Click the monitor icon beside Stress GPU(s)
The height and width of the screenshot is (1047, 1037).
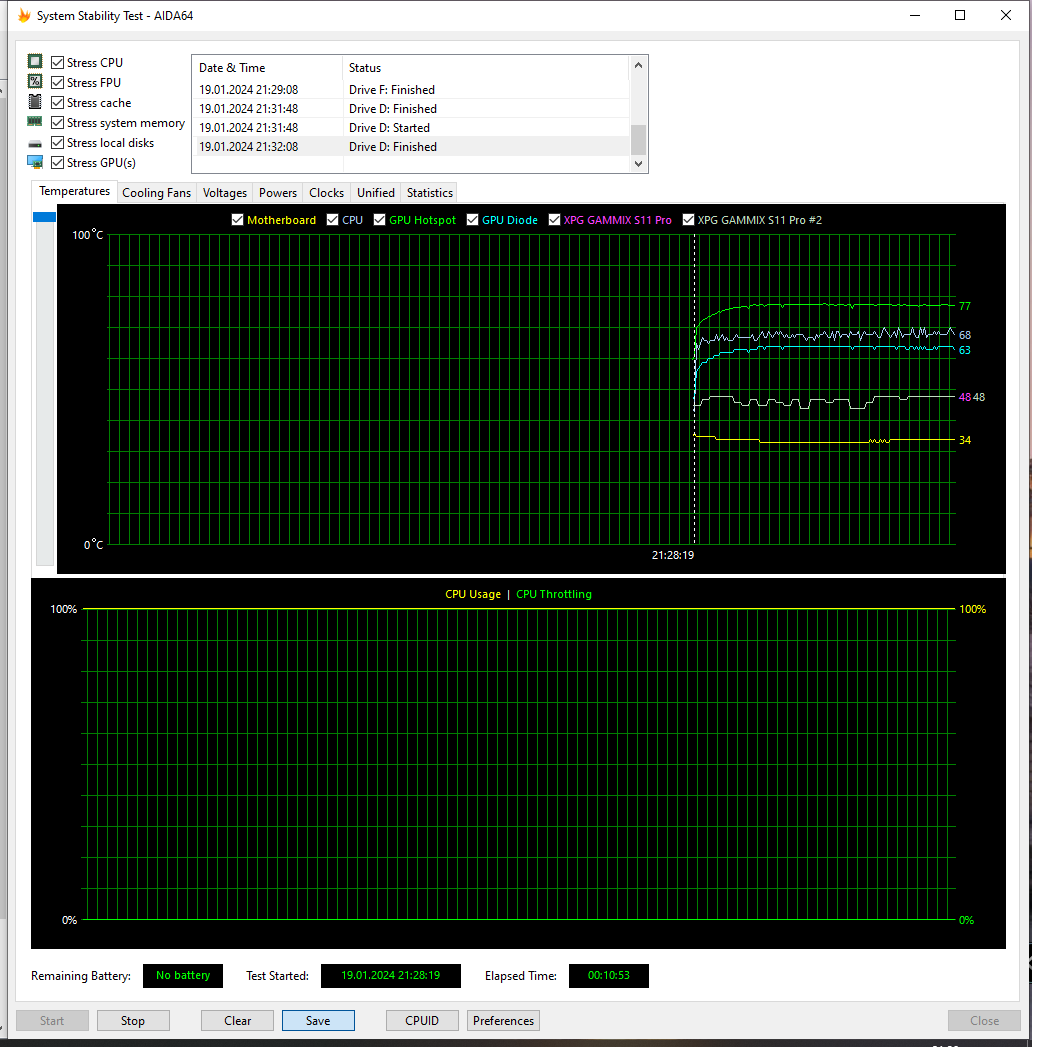pos(35,162)
